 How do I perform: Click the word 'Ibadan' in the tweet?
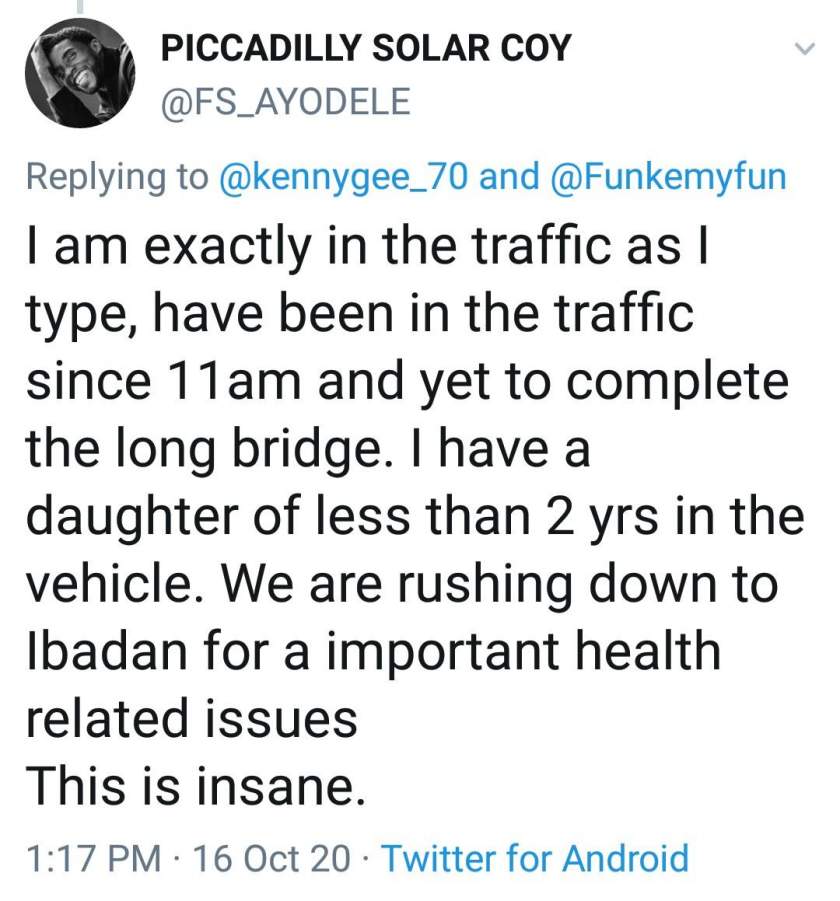tap(107, 651)
